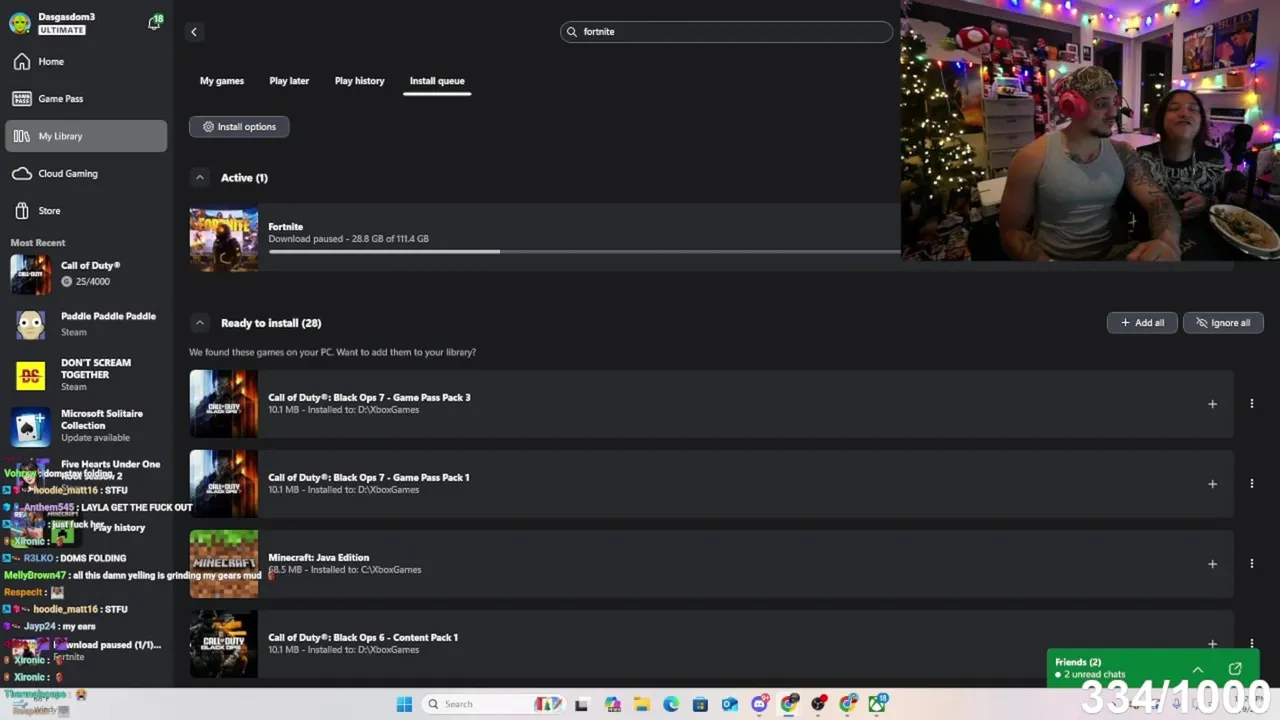Go back with the arrow button
This screenshot has width=1280, height=720.
click(x=194, y=32)
